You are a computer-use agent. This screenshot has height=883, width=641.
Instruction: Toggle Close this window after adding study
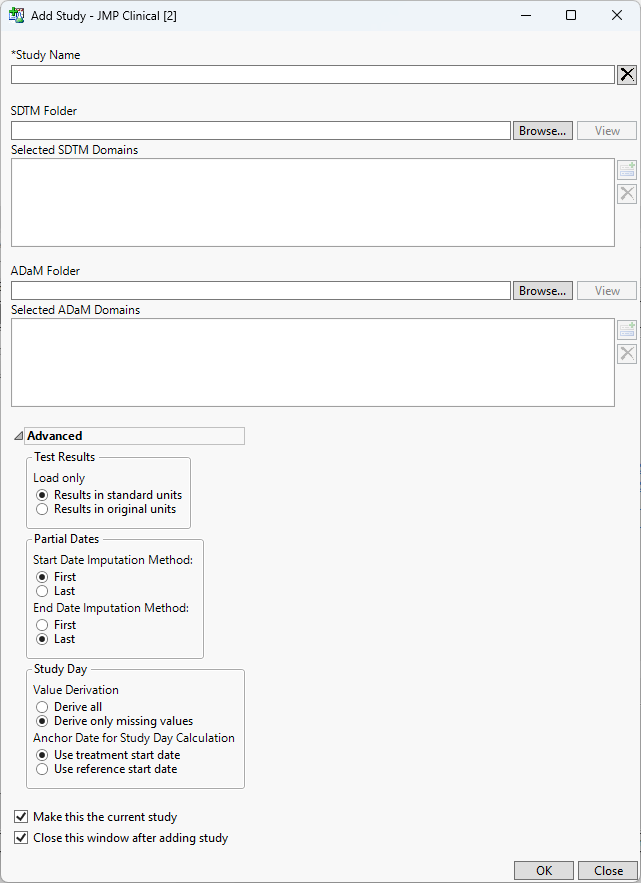coord(21,838)
